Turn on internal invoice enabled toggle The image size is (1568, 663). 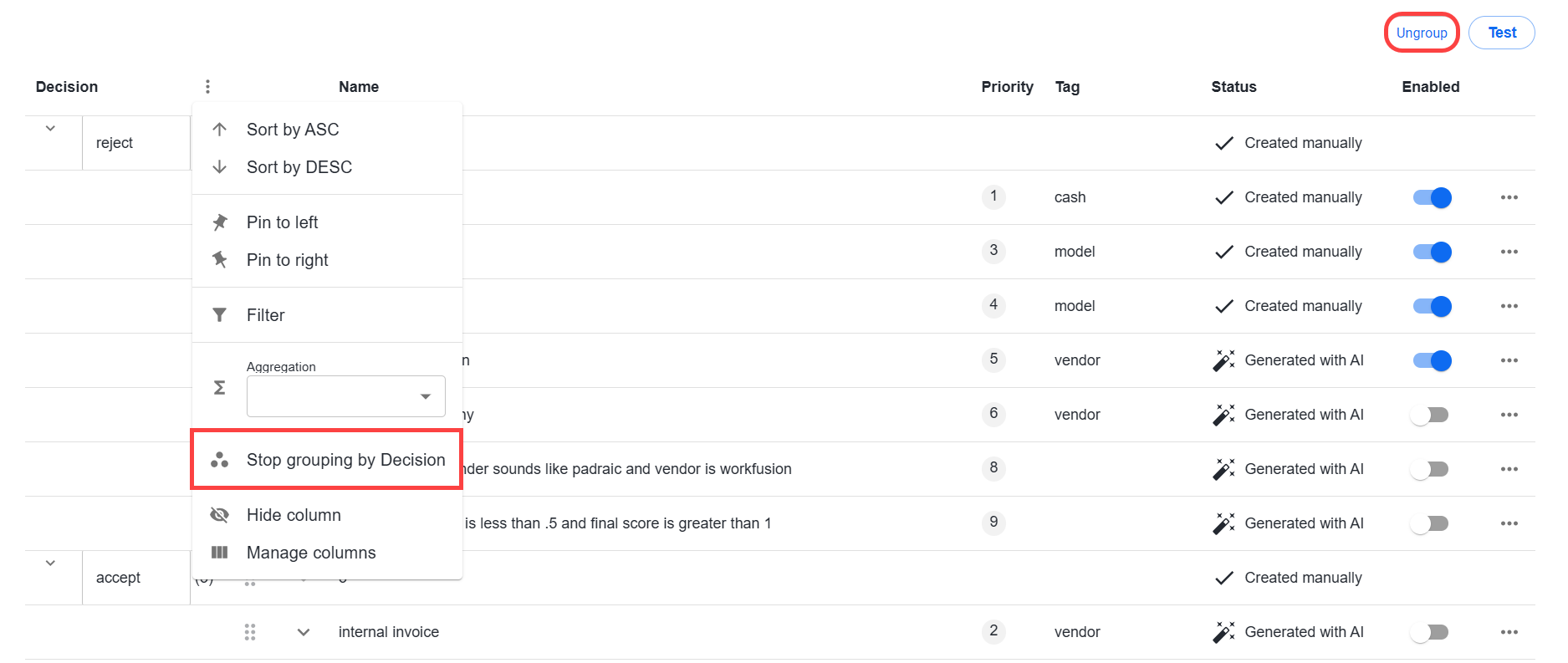[1430, 632]
